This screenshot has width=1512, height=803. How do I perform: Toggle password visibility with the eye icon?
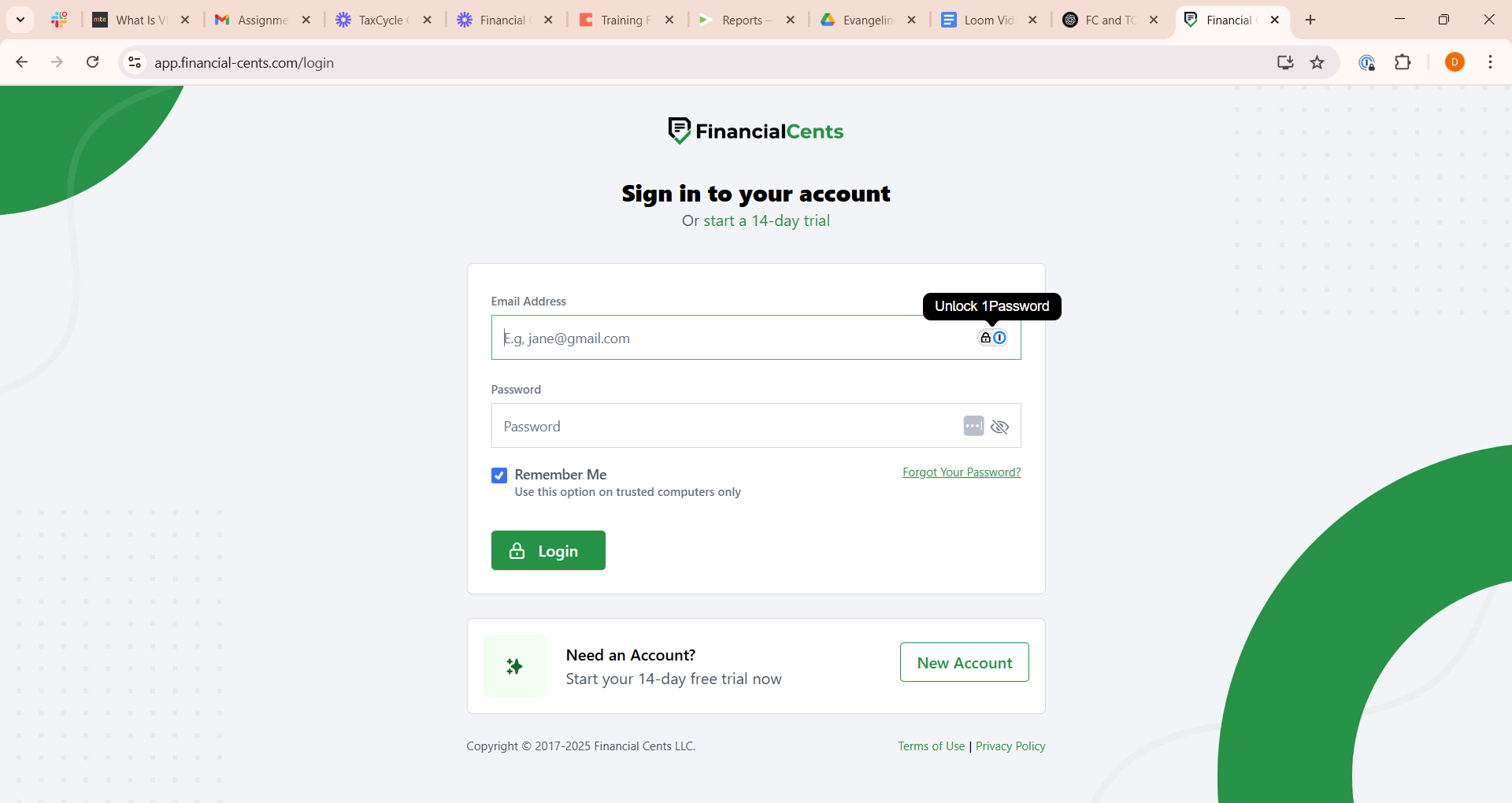999,427
